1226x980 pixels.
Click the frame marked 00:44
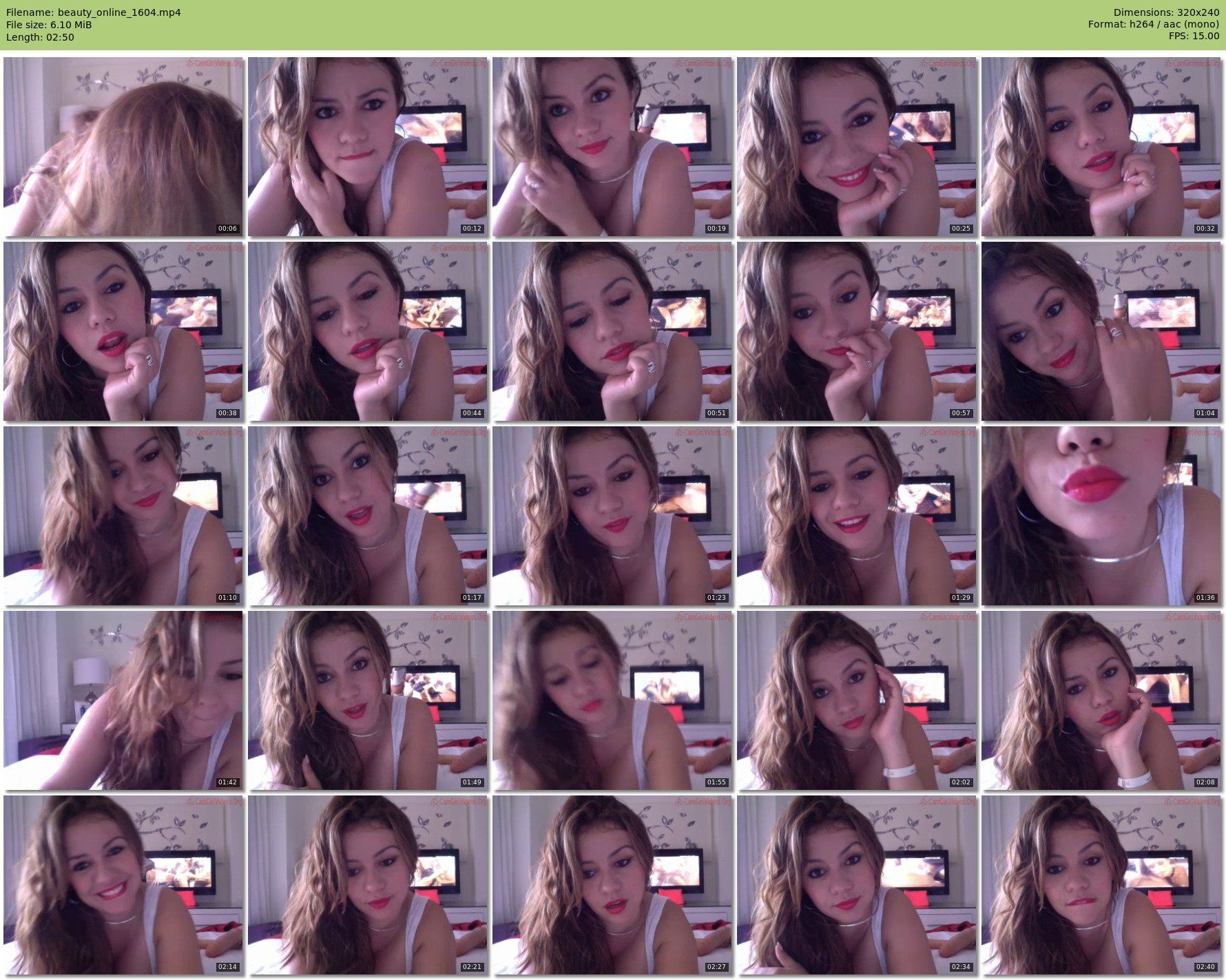coord(368,331)
